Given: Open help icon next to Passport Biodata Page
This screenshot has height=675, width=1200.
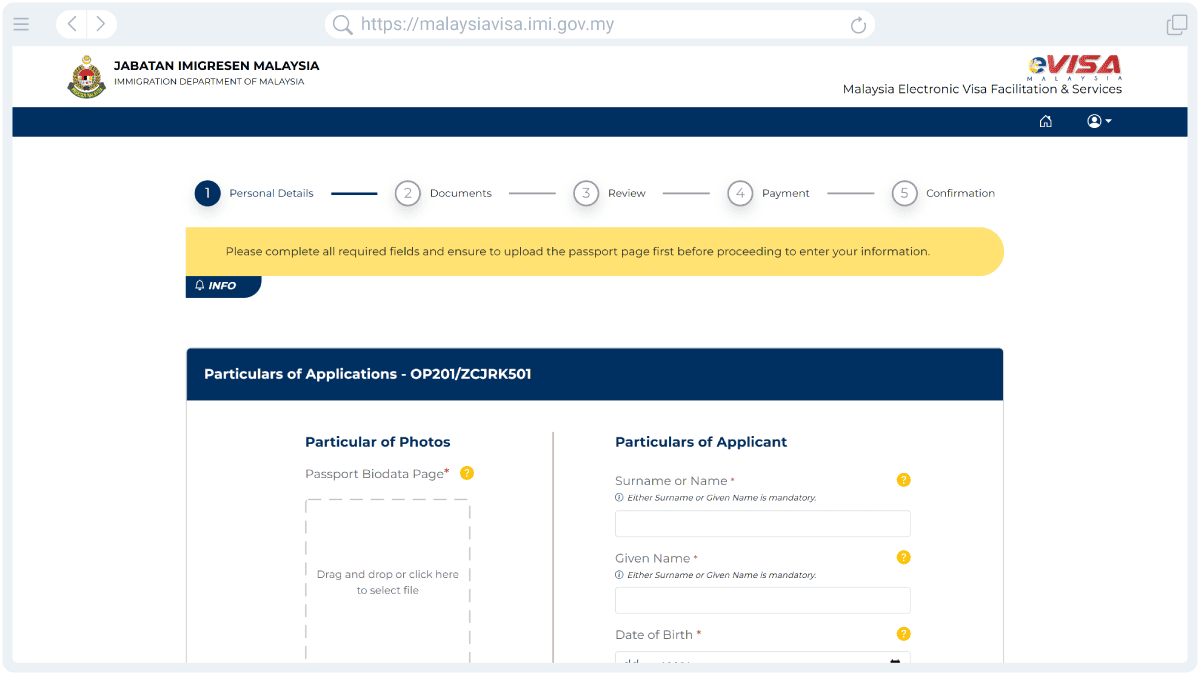Looking at the screenshot, I should point(466,472).
